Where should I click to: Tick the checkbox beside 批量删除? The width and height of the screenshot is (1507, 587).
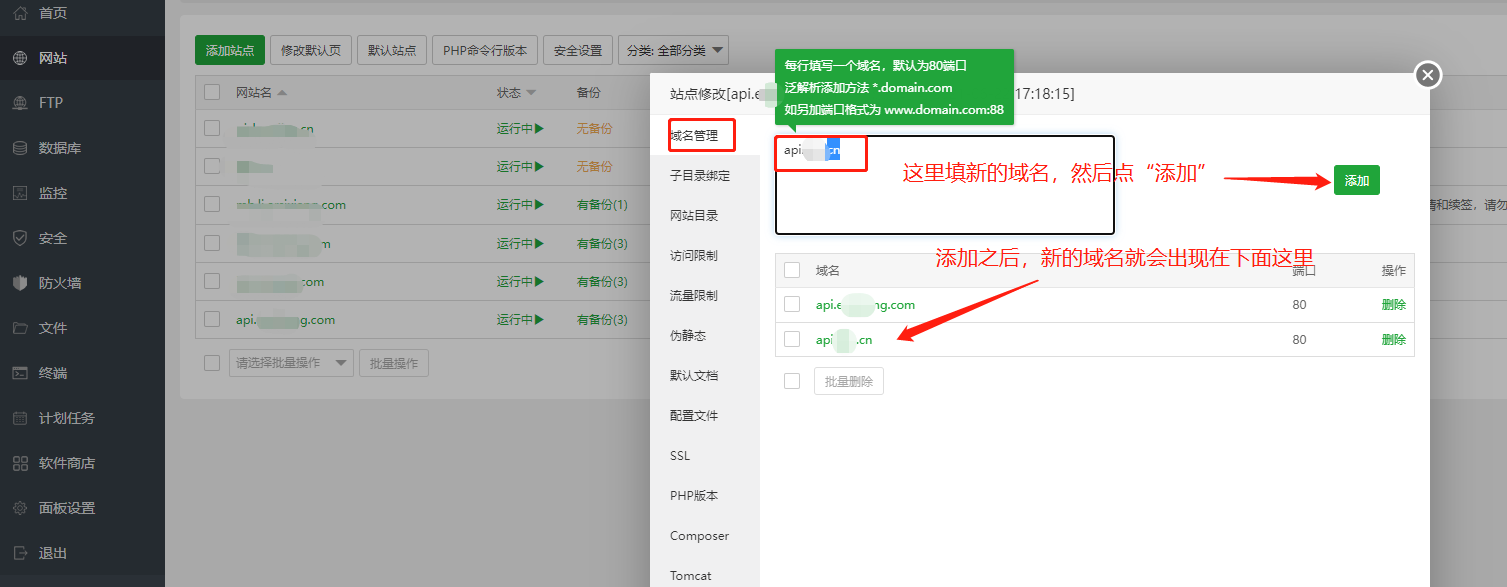792,381
